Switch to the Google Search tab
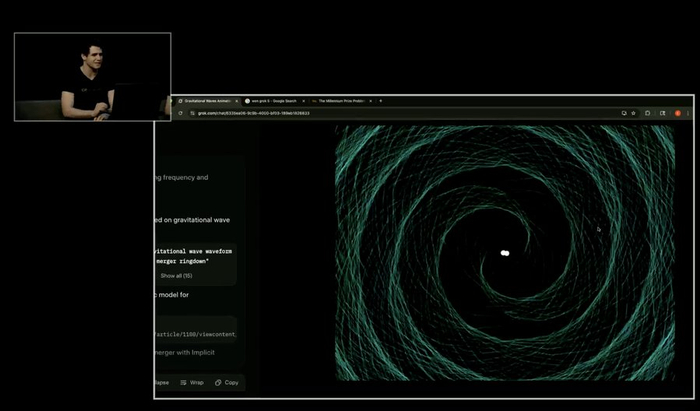 coord(271,101)
